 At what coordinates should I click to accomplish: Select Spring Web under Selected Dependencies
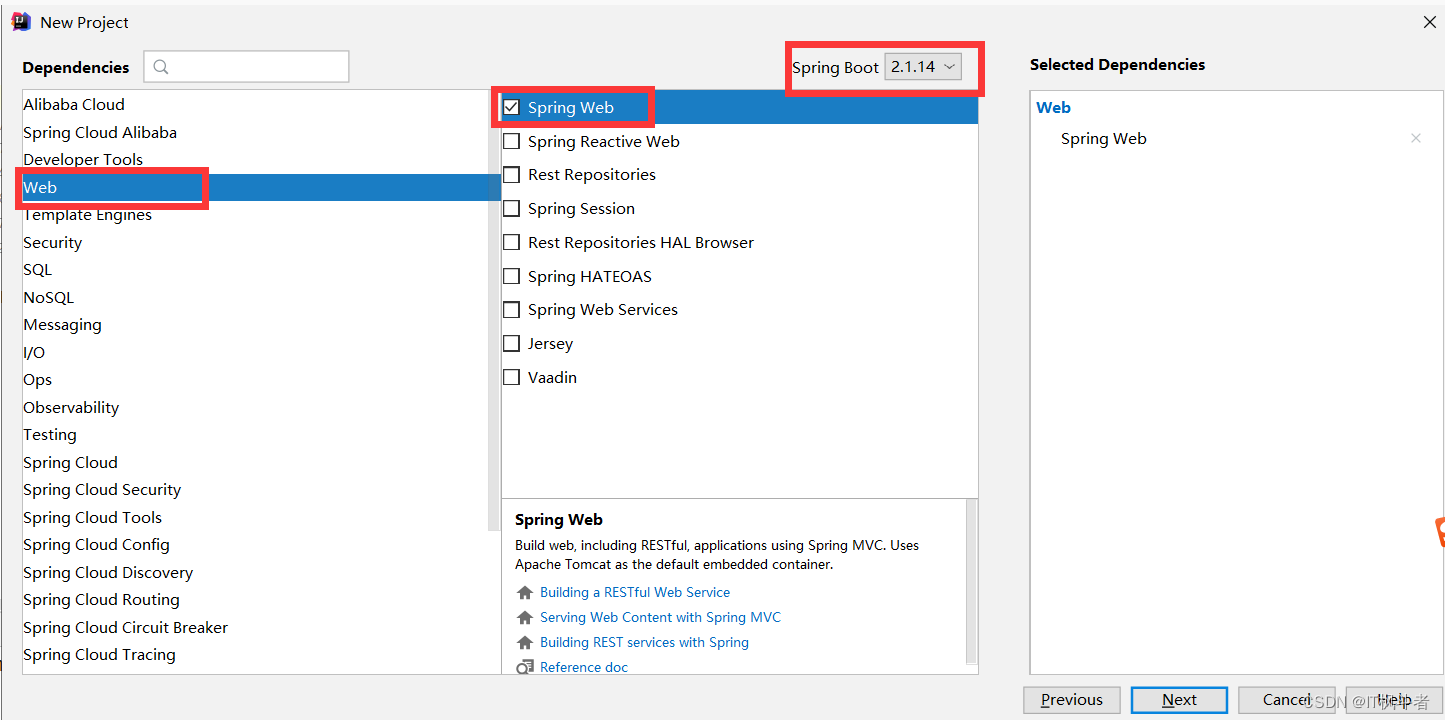[x=1103, y=139]
